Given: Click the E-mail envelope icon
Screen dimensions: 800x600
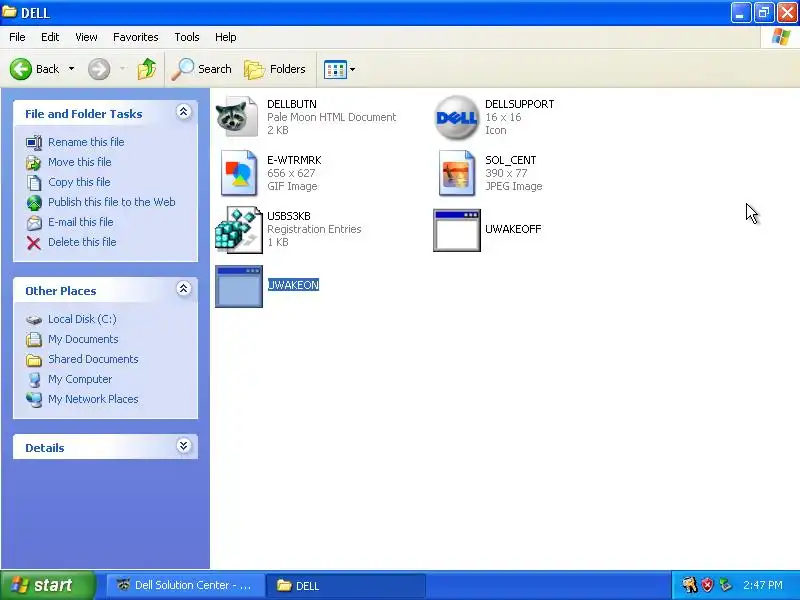Looking at the screenshot, I should (x=34, y=223).
